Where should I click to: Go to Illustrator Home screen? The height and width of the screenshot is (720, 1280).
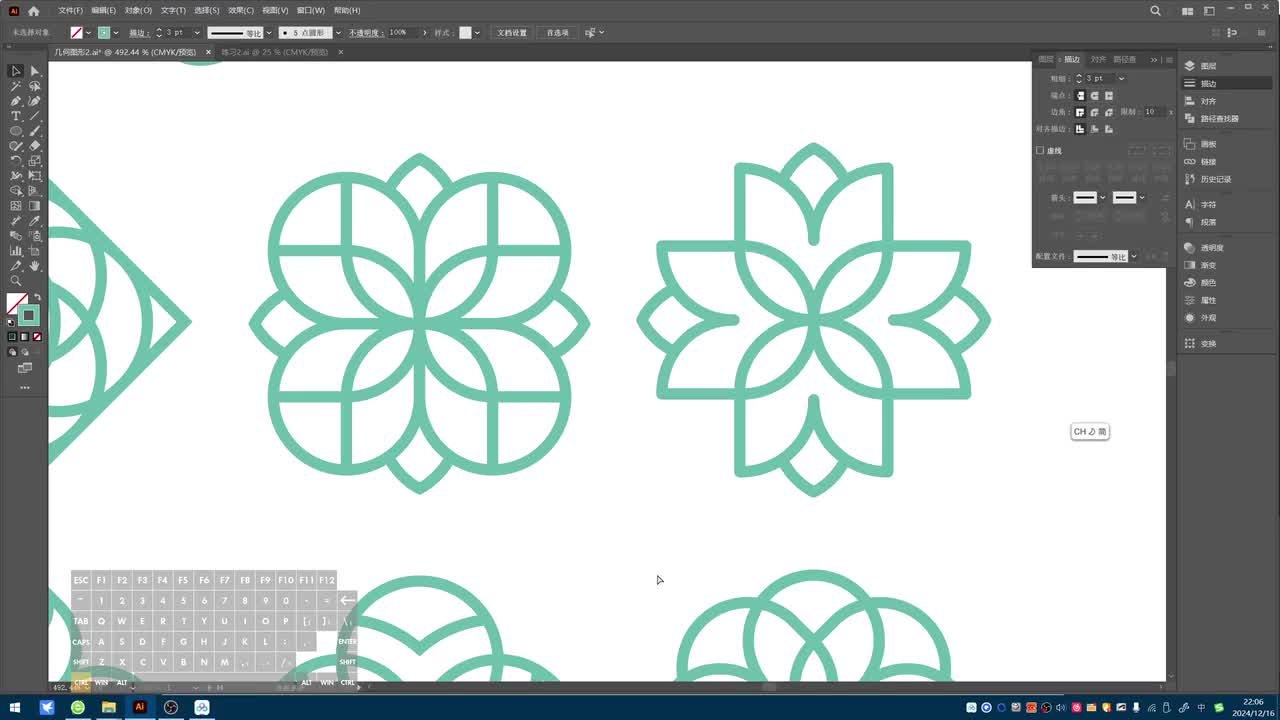click(x=34, y=11)
